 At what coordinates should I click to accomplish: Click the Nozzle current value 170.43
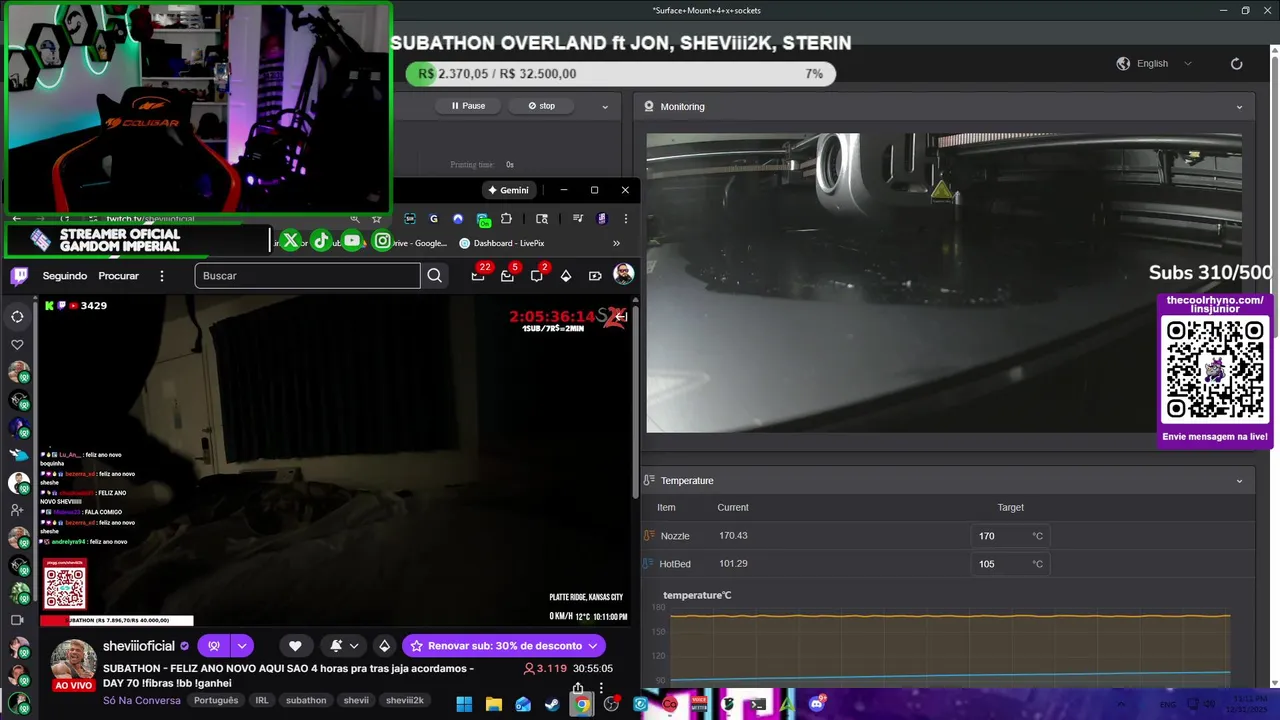tap(733, 536)
